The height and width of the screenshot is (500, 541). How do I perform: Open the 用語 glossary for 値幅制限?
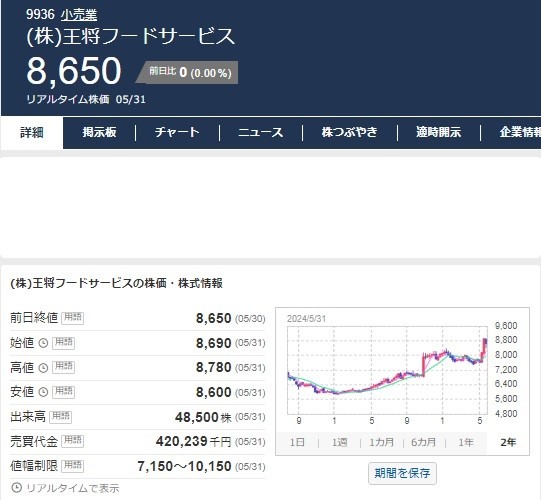(x=72, y=466)
